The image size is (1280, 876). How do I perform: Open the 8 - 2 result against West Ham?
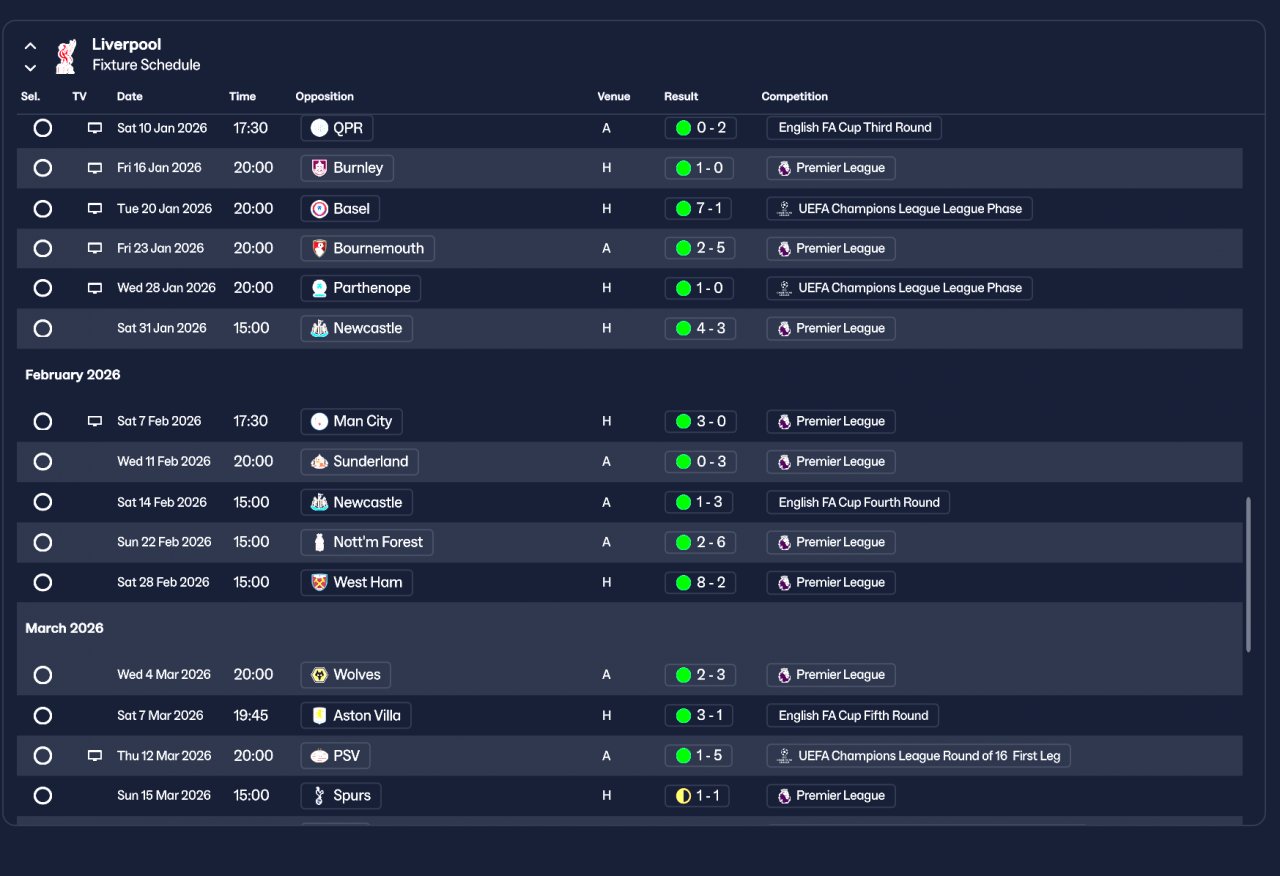pos(700,582)
